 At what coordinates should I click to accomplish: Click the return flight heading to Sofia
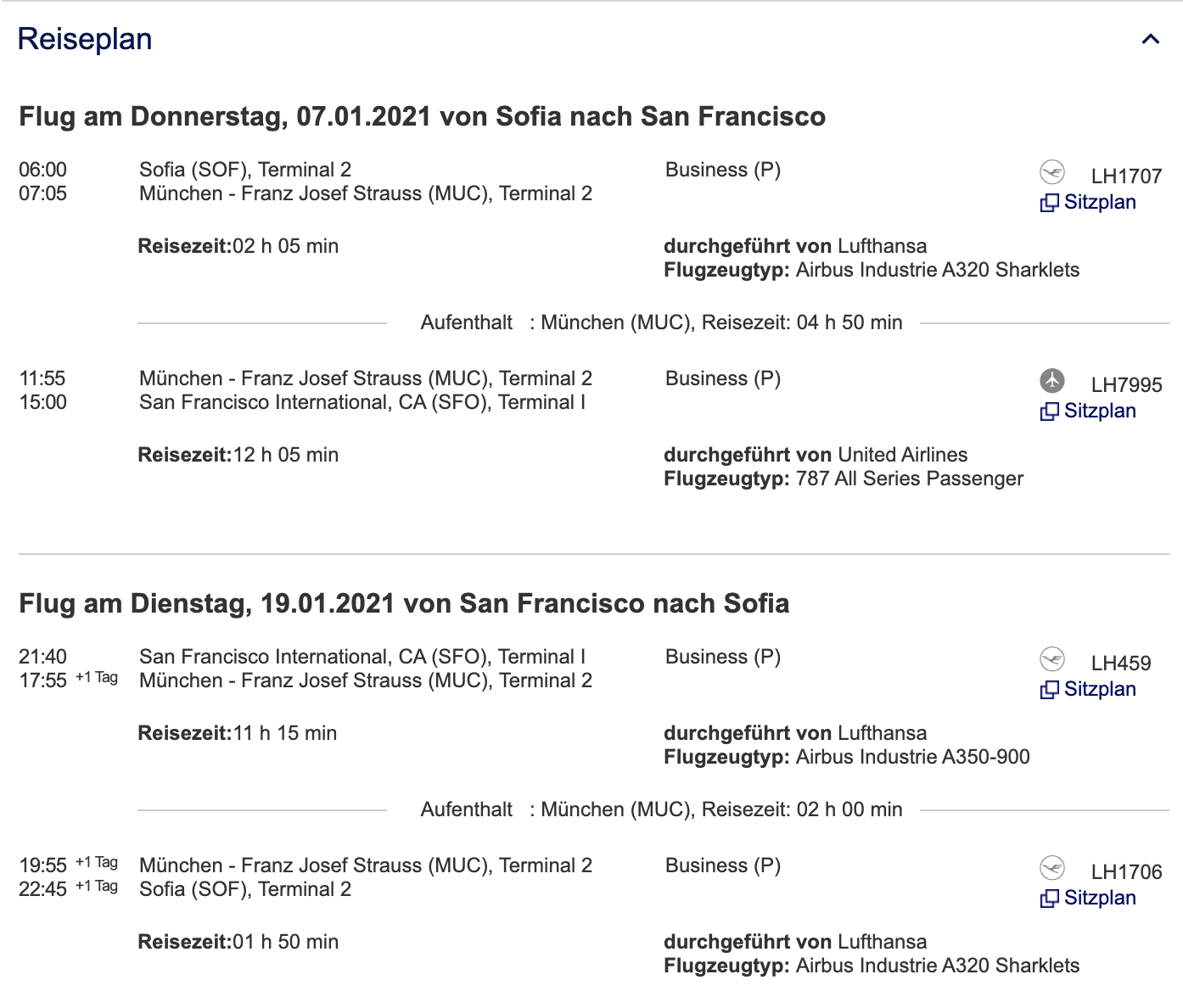404,603
